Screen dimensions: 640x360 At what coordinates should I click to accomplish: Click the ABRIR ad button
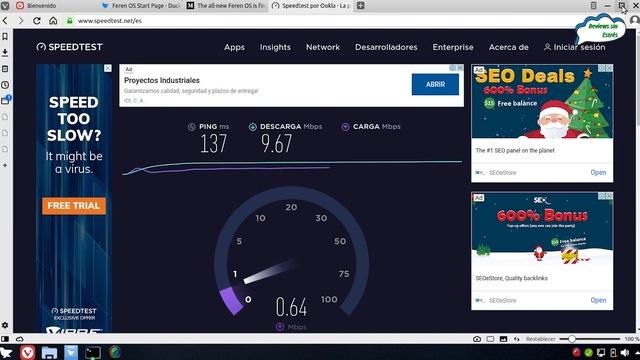click(435, 84)
